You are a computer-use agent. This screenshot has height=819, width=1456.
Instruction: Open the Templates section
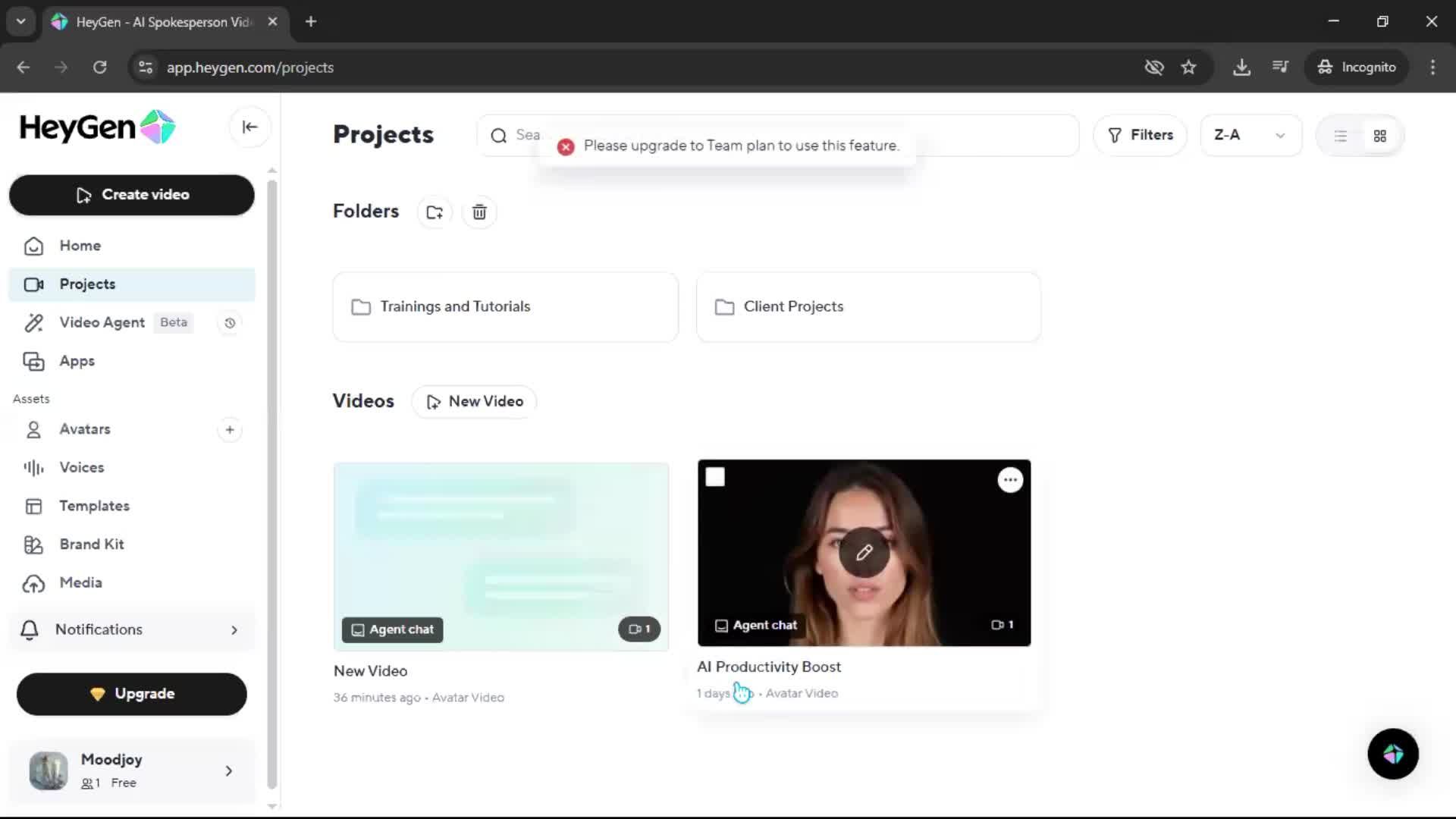click(94, 506)
